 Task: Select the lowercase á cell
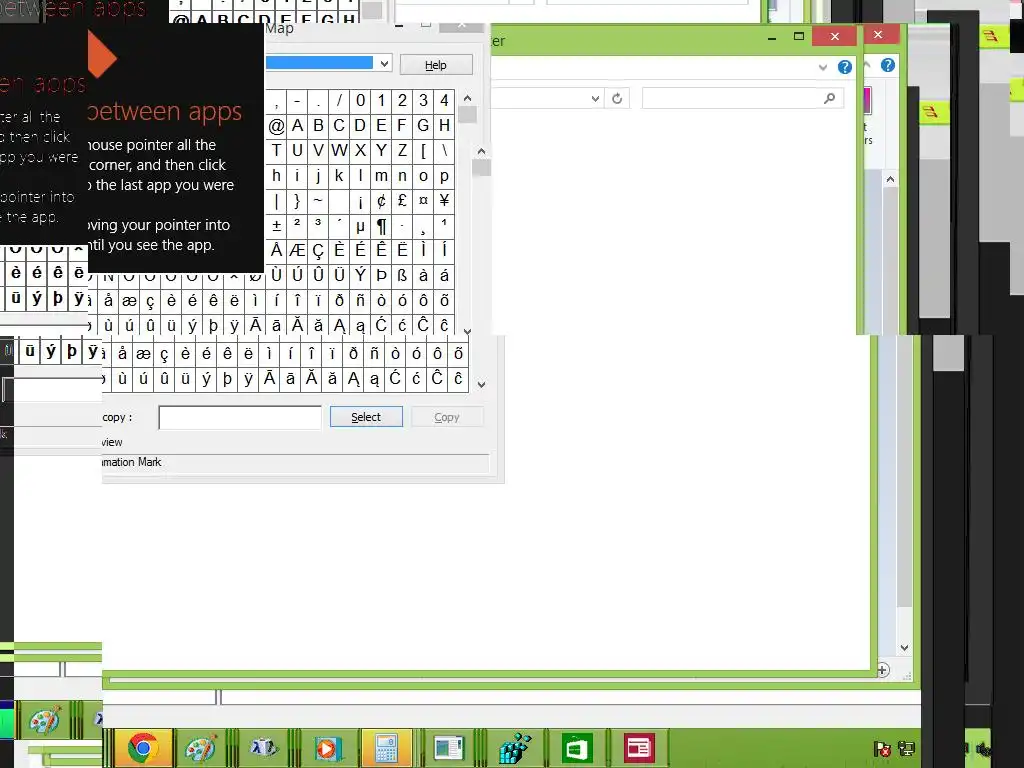(x=444, y=275)
